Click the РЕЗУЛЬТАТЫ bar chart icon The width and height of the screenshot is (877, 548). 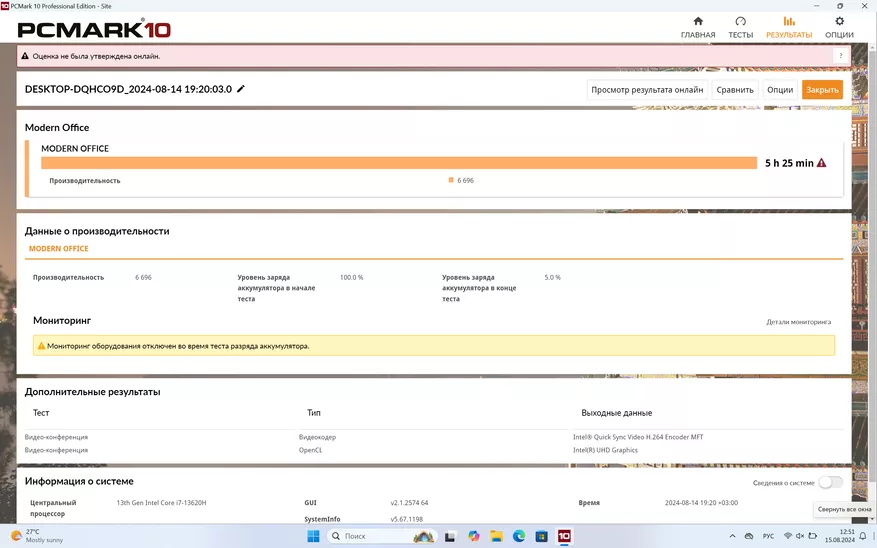point(789,21)
